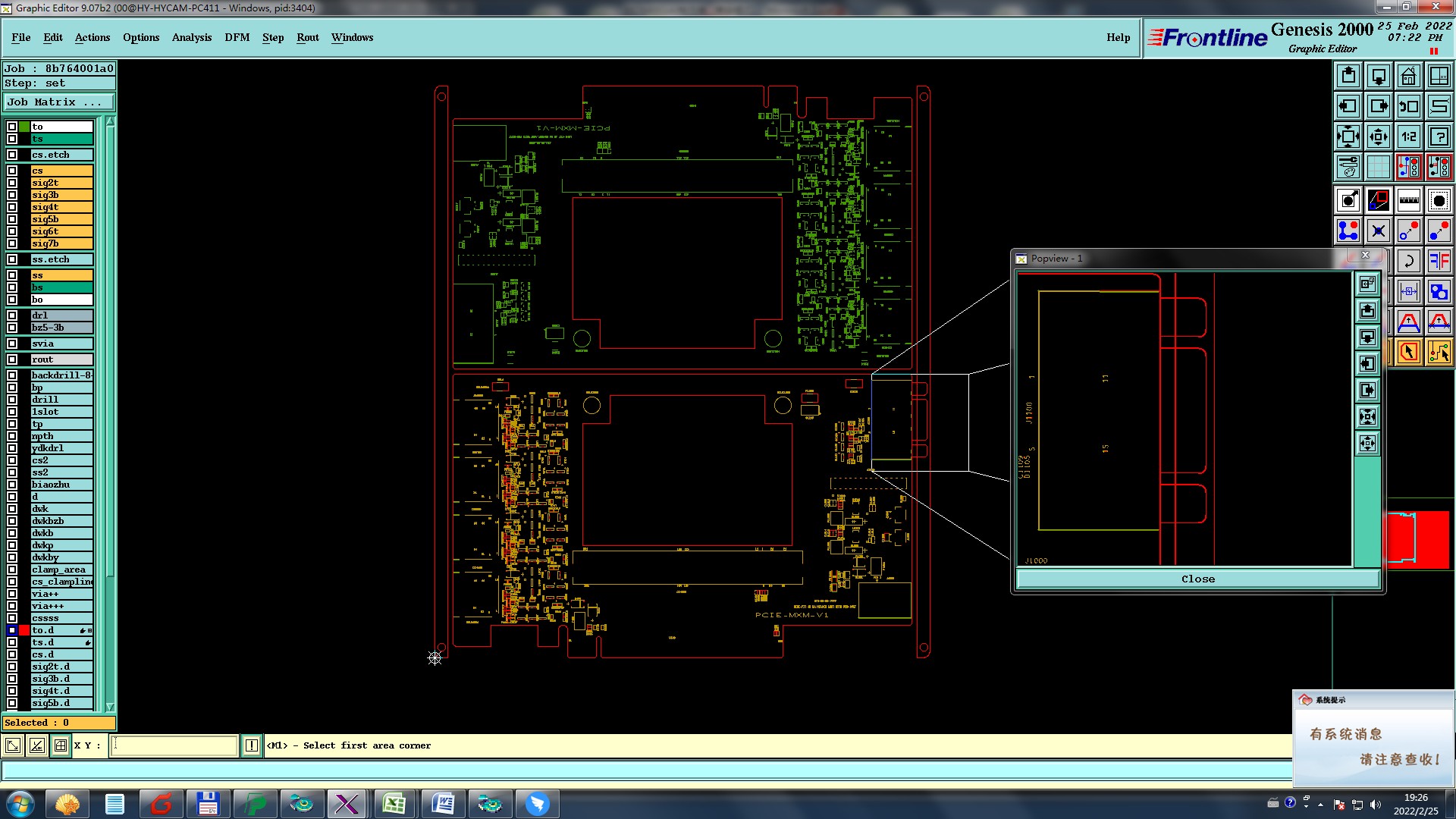Toggle the checkbox for rout layer
The height and width of the screenshot is (819, 1456).
point(12,359)
